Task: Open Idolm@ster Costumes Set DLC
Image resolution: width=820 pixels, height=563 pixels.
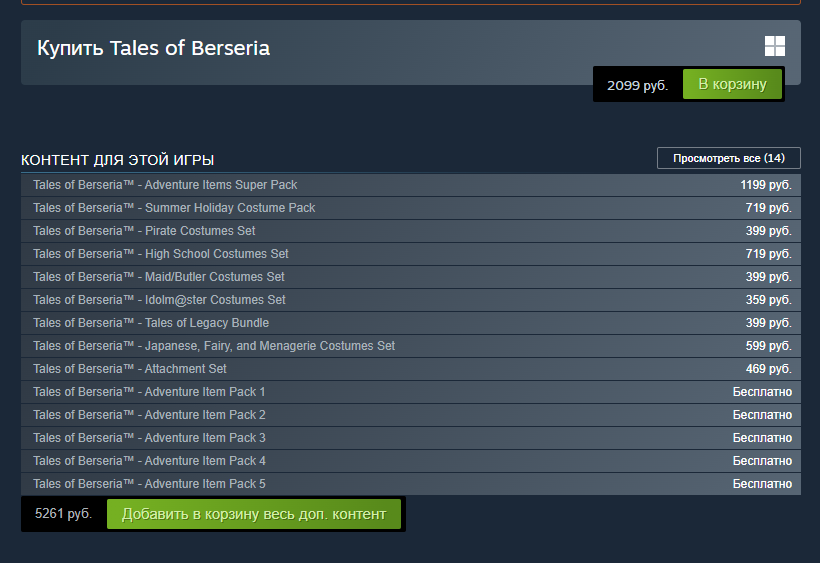Action: (159, 300)
